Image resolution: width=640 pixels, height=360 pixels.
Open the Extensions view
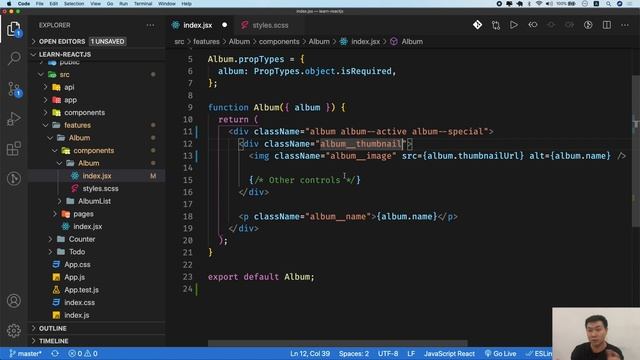(14, 149)
